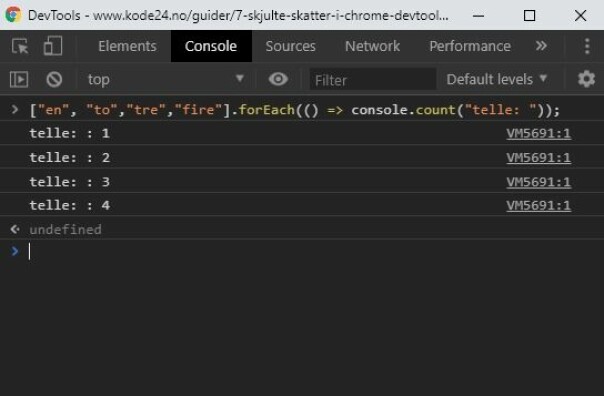This screenshot has height=396, width=604.
Task: Toggle the device toolbar icon
Action: click(x=53, y=46)
